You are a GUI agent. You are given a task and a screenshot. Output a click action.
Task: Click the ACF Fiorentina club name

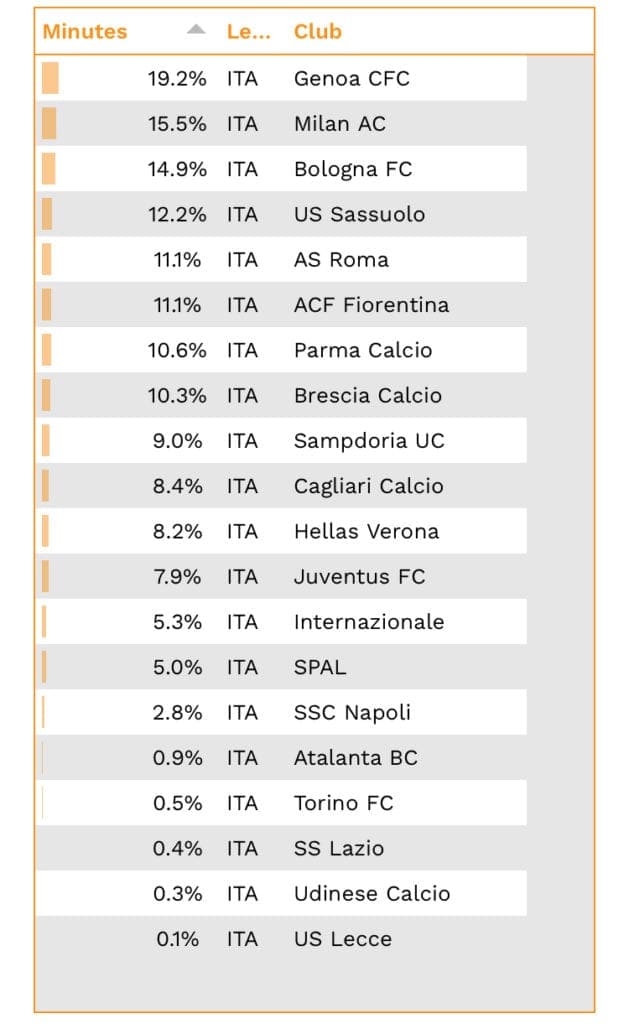coord(371,305)
